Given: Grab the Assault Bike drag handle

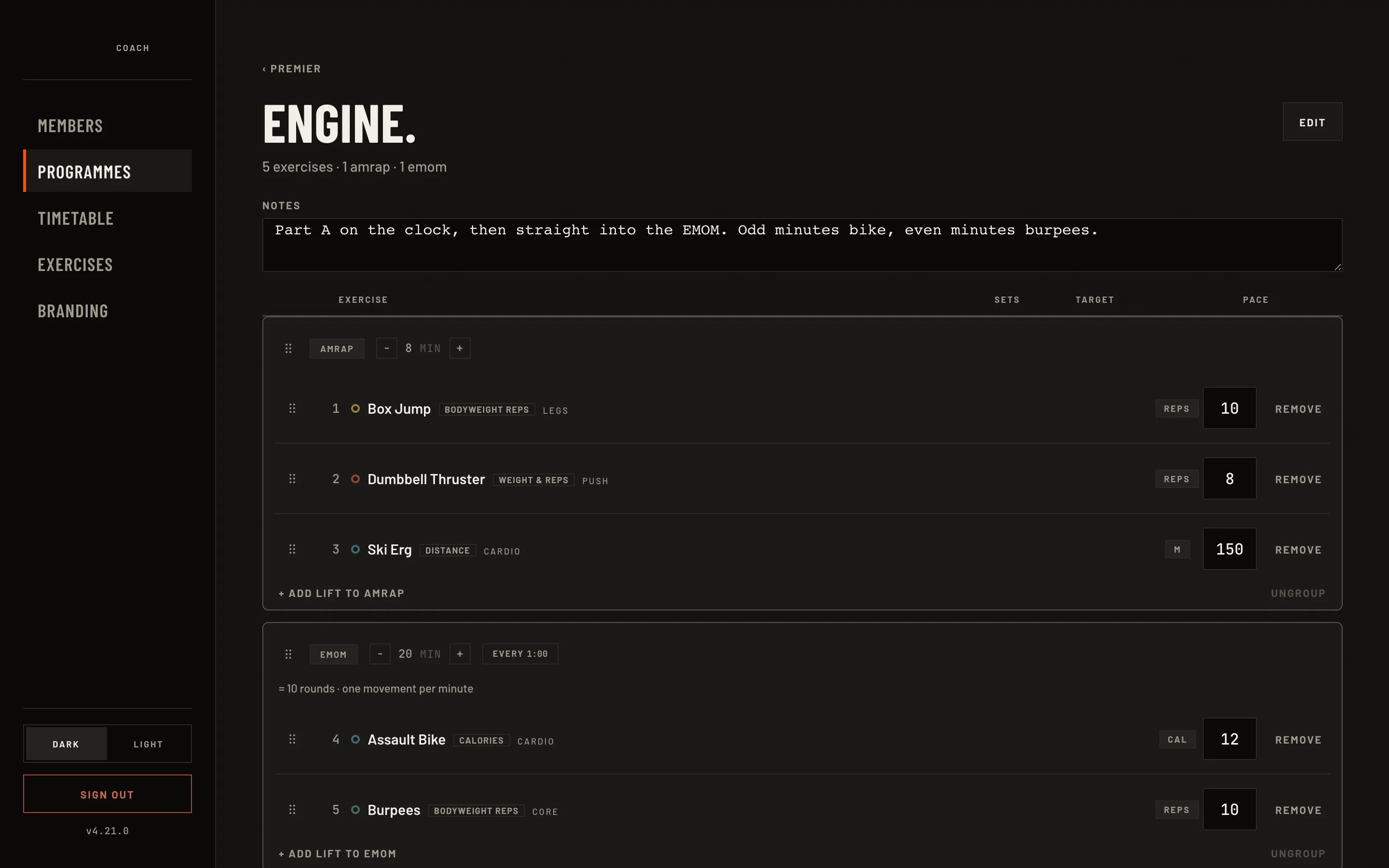Looking at the screenshot, I should coord(292,739).
